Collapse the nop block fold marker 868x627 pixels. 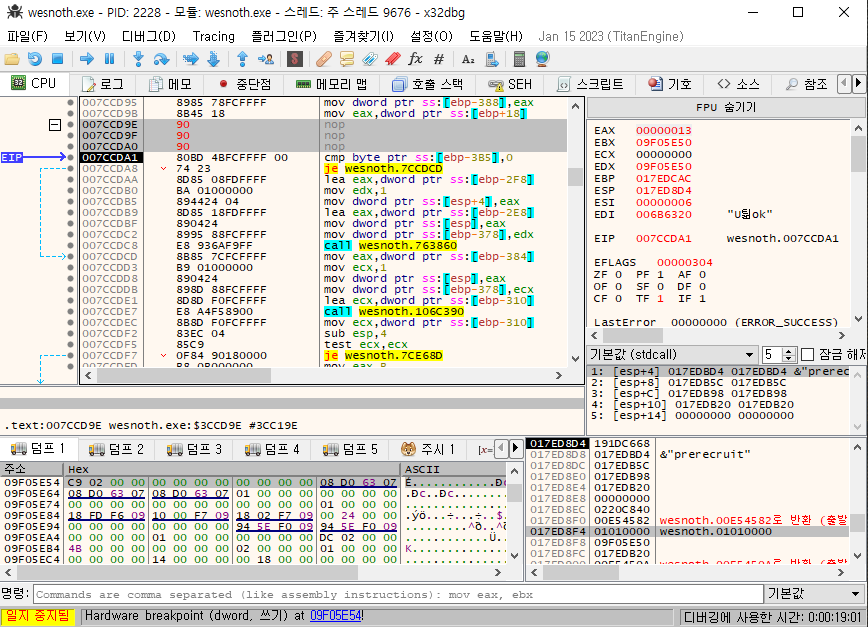[x=55, y=125]
